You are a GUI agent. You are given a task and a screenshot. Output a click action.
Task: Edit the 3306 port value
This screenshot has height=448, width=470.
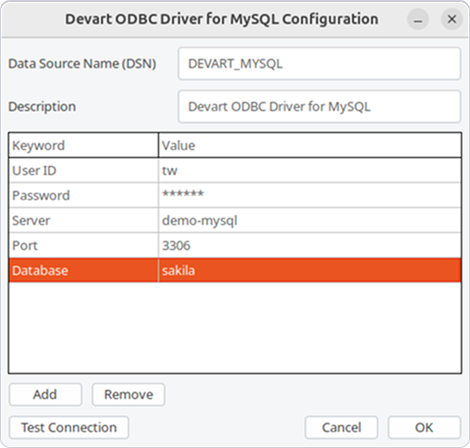click(310, 245)
